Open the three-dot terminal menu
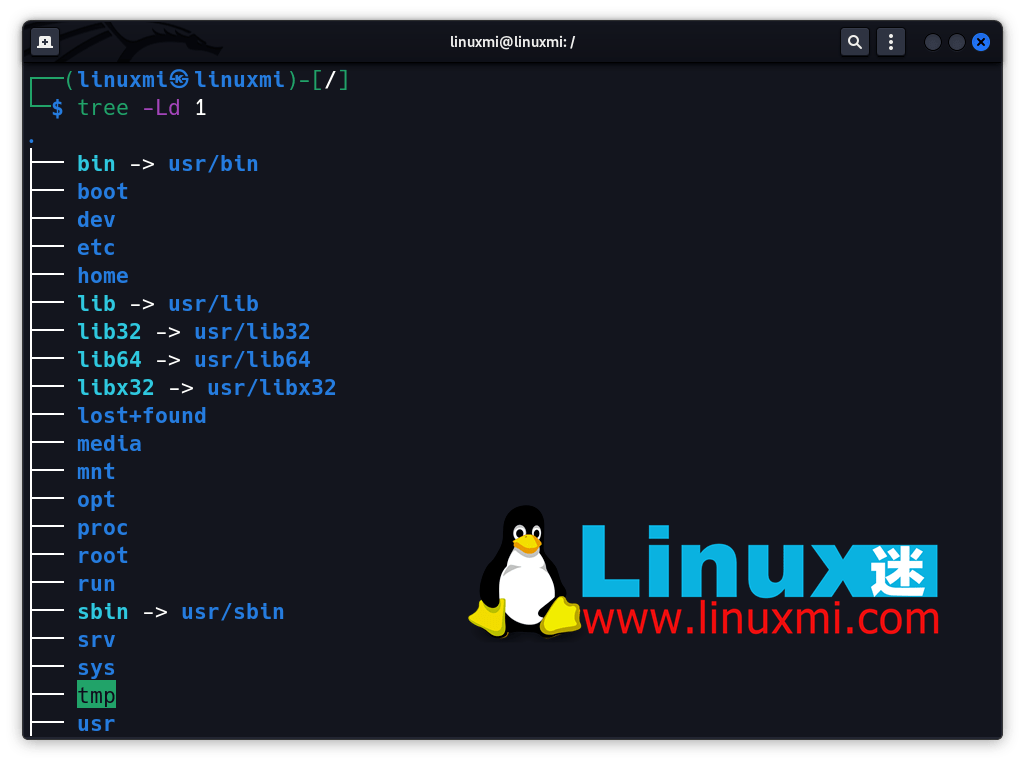 (890, 42)
